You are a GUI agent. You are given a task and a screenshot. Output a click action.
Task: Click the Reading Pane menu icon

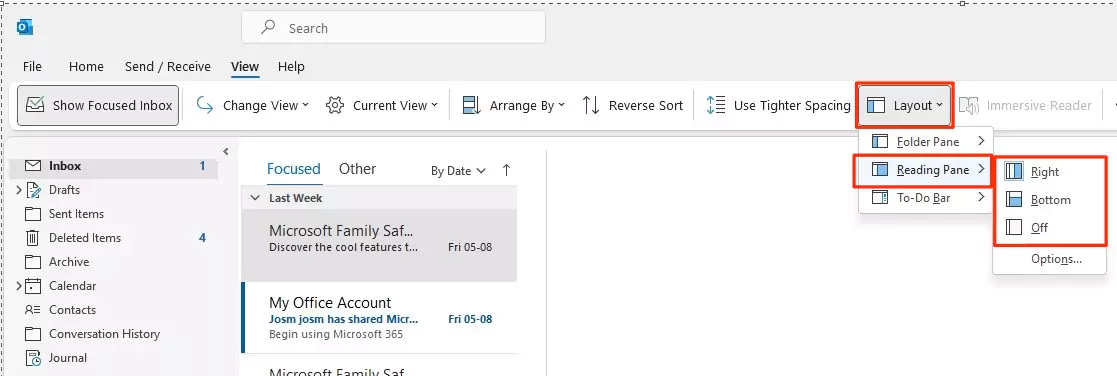880,169
